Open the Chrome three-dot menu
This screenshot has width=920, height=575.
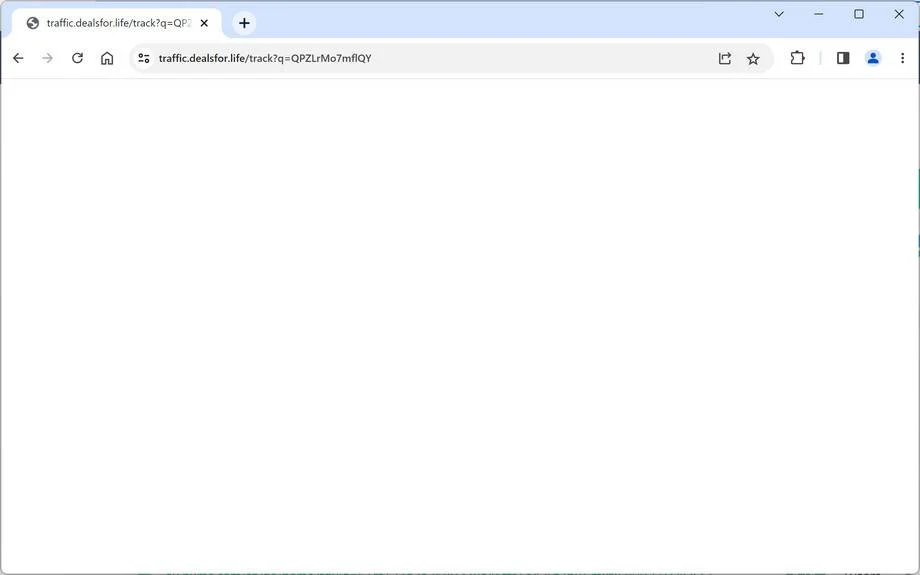tap(902, 58)
